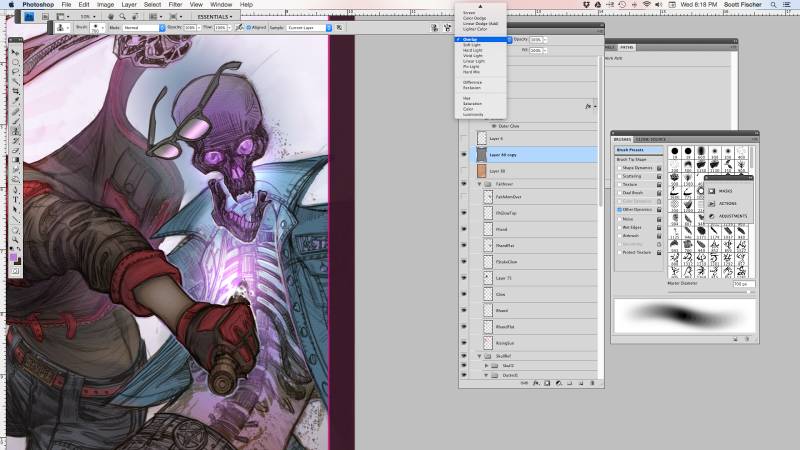Collapse the FatHover layer group
The image size is (800, 450).
[x=479, y=184]
